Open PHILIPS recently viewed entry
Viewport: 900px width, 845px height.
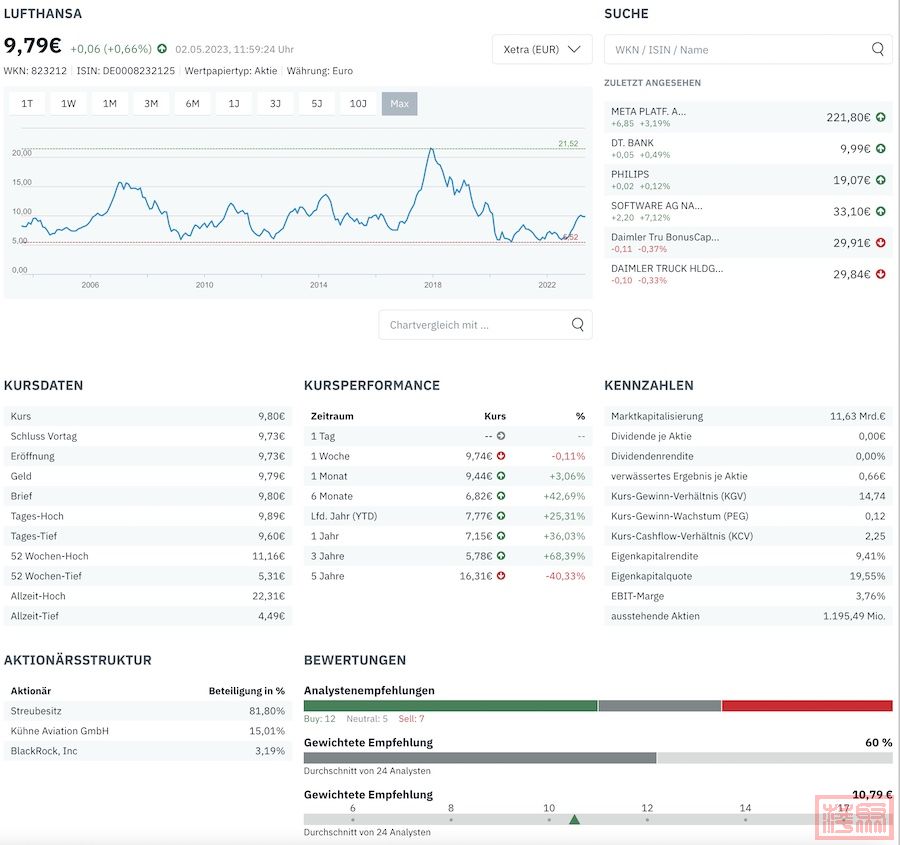point(748,180)
